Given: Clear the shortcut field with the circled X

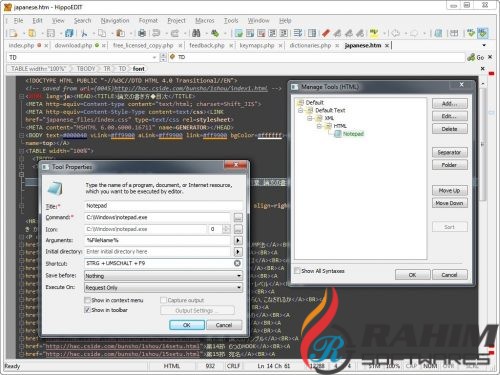Looking at the screenshot, I should (237, 263).
